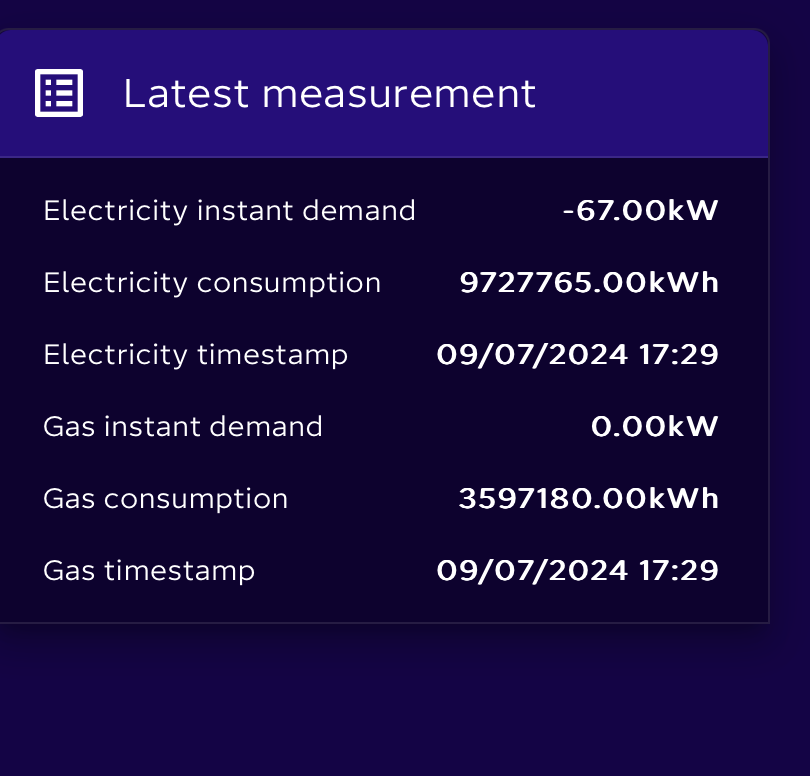Click the kWh unit of gas consumption
Image resolution: width=810 pixels, height=776 pixels.
[x=683, y=499]
